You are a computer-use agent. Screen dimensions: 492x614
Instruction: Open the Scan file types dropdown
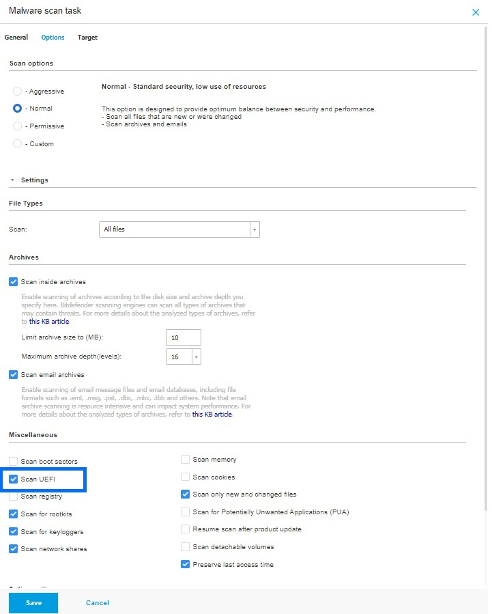(x=179, y=229)
